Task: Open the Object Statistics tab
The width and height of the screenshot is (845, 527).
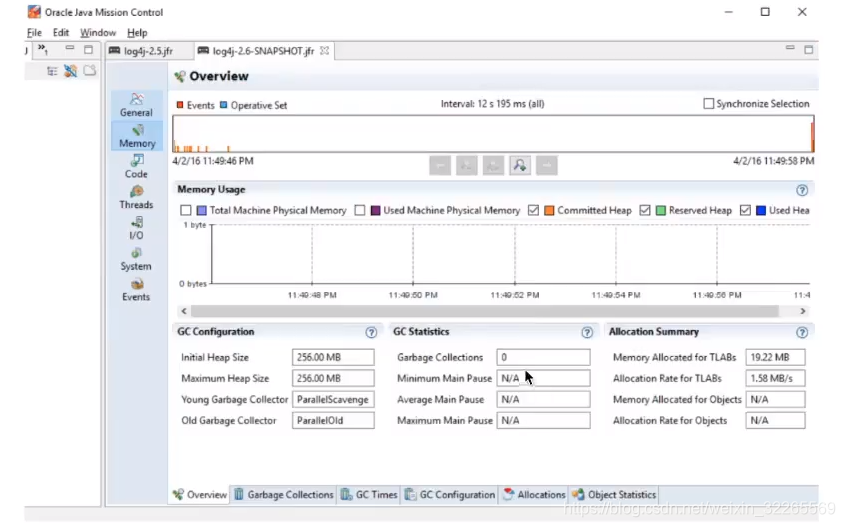Action: 614,495
